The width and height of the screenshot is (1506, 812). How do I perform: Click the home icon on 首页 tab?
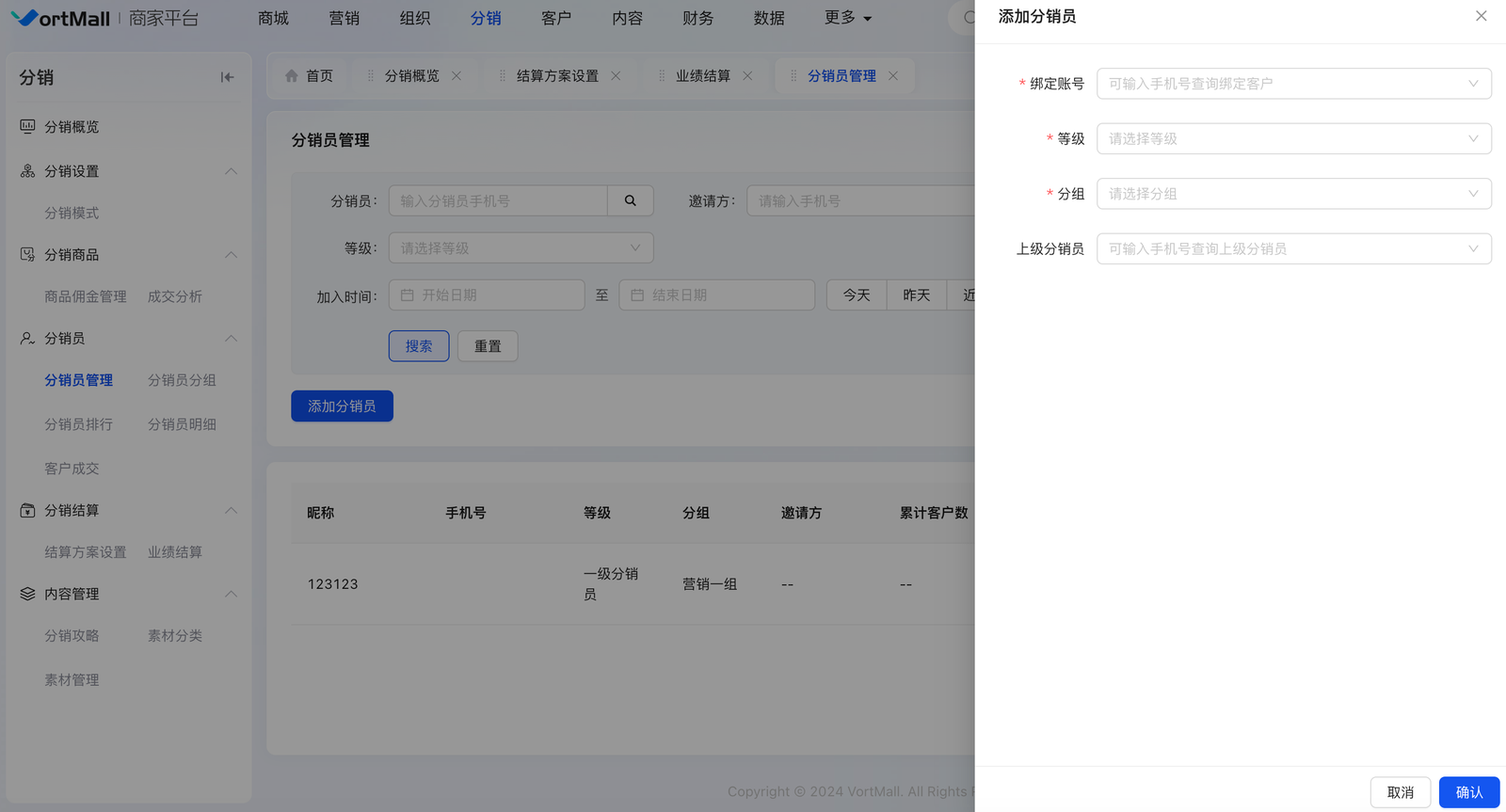click(x=292, y=75)
